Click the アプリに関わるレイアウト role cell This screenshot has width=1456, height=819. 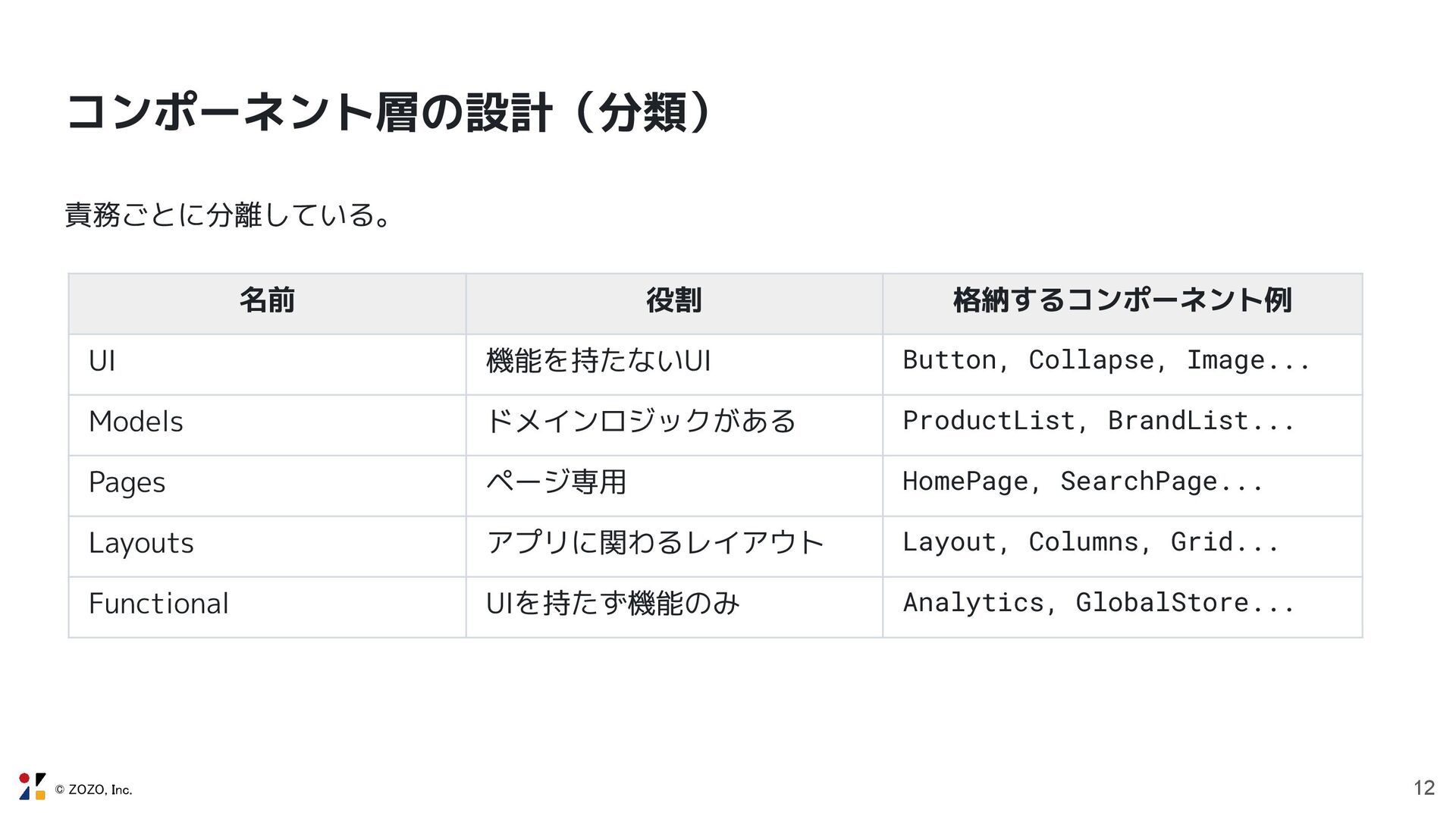[x=674, y=547]
